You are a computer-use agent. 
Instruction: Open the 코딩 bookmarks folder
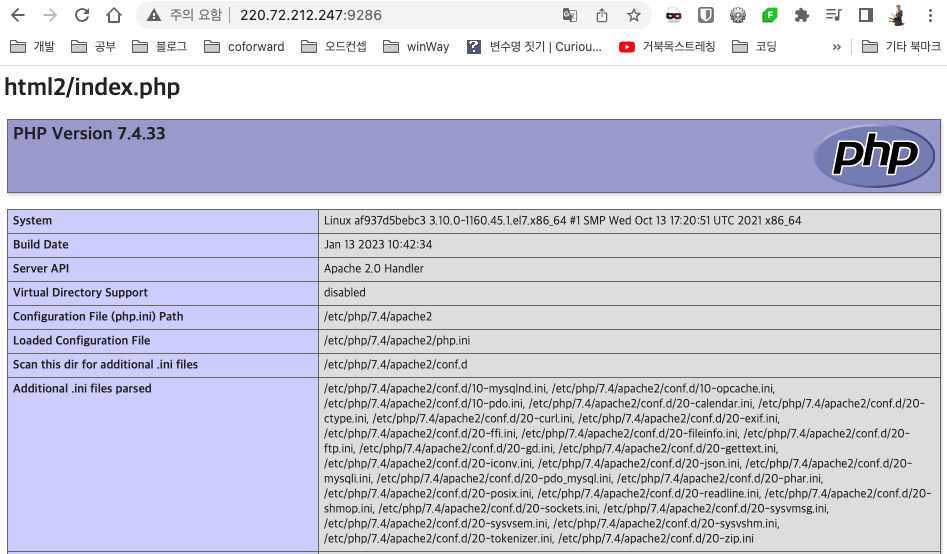754,47
